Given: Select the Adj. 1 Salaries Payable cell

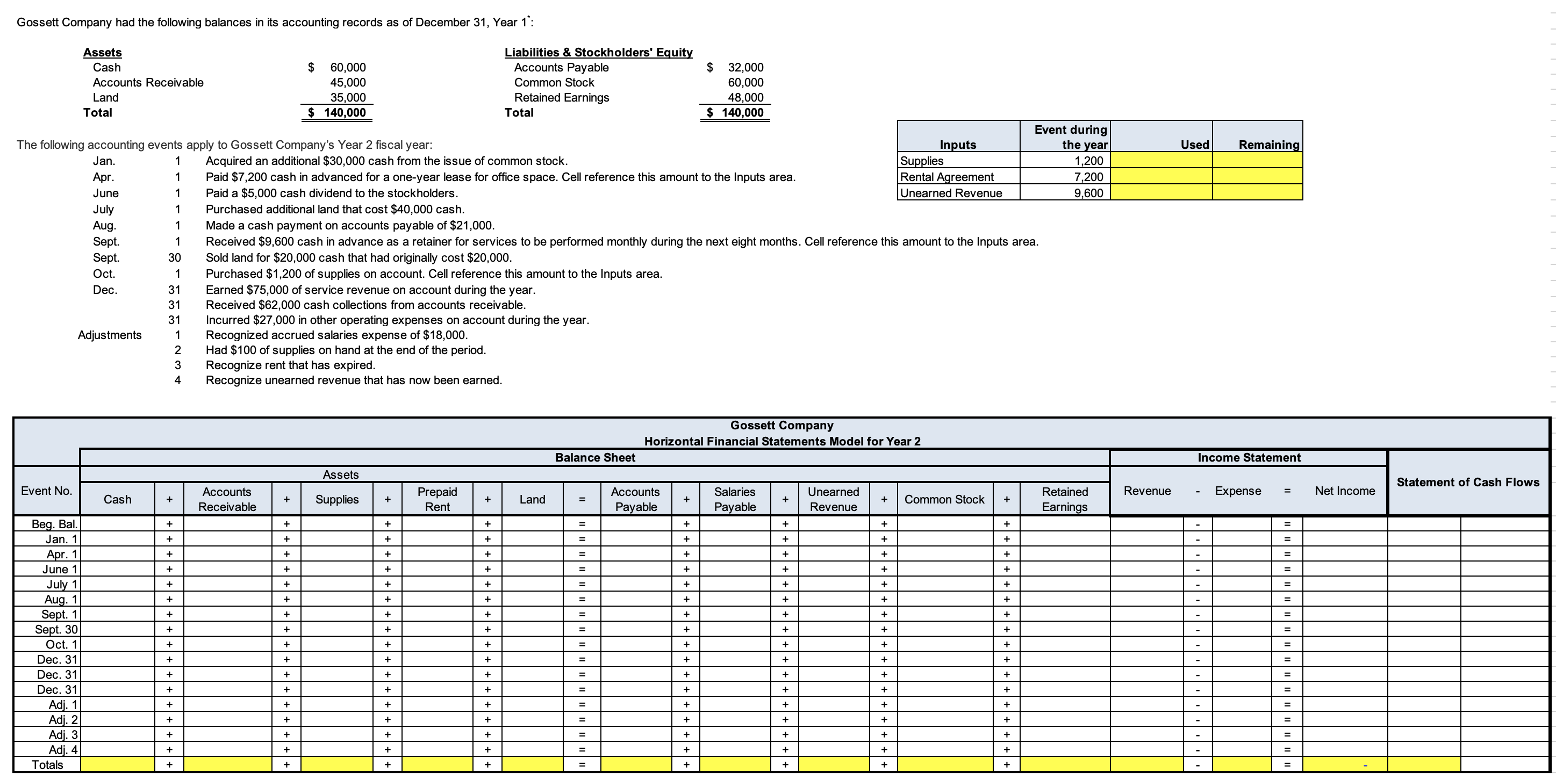Looking at the screenshot, I should click(x=735, y=704).
